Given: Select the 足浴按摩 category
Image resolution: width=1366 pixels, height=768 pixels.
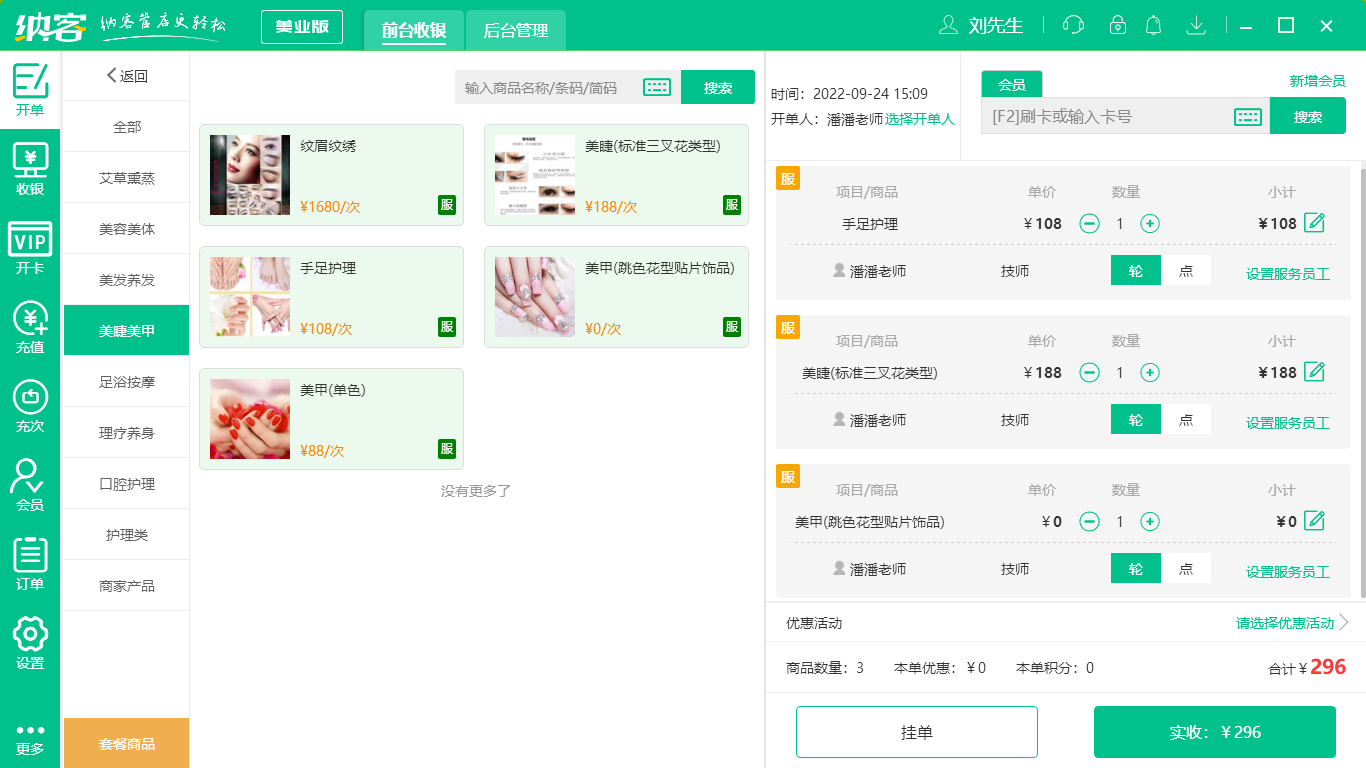Looking at the screenshot, I should pyautogui.click(x=126, y=381).
